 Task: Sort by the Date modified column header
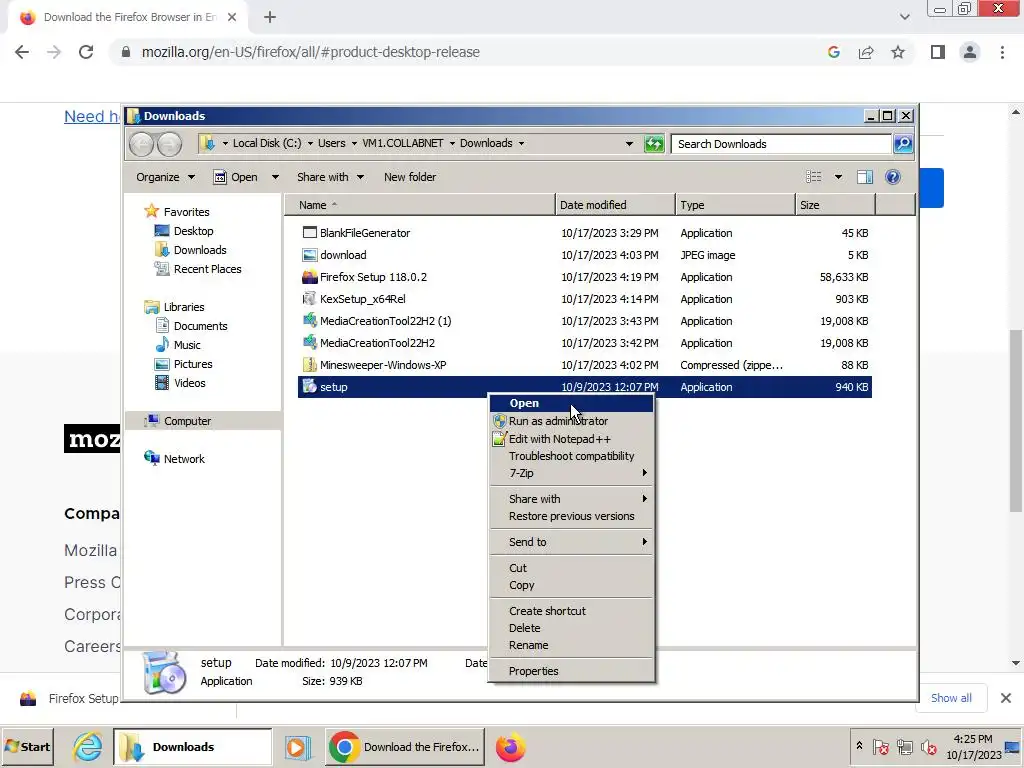pyautogui.click(x=615, y=205)
